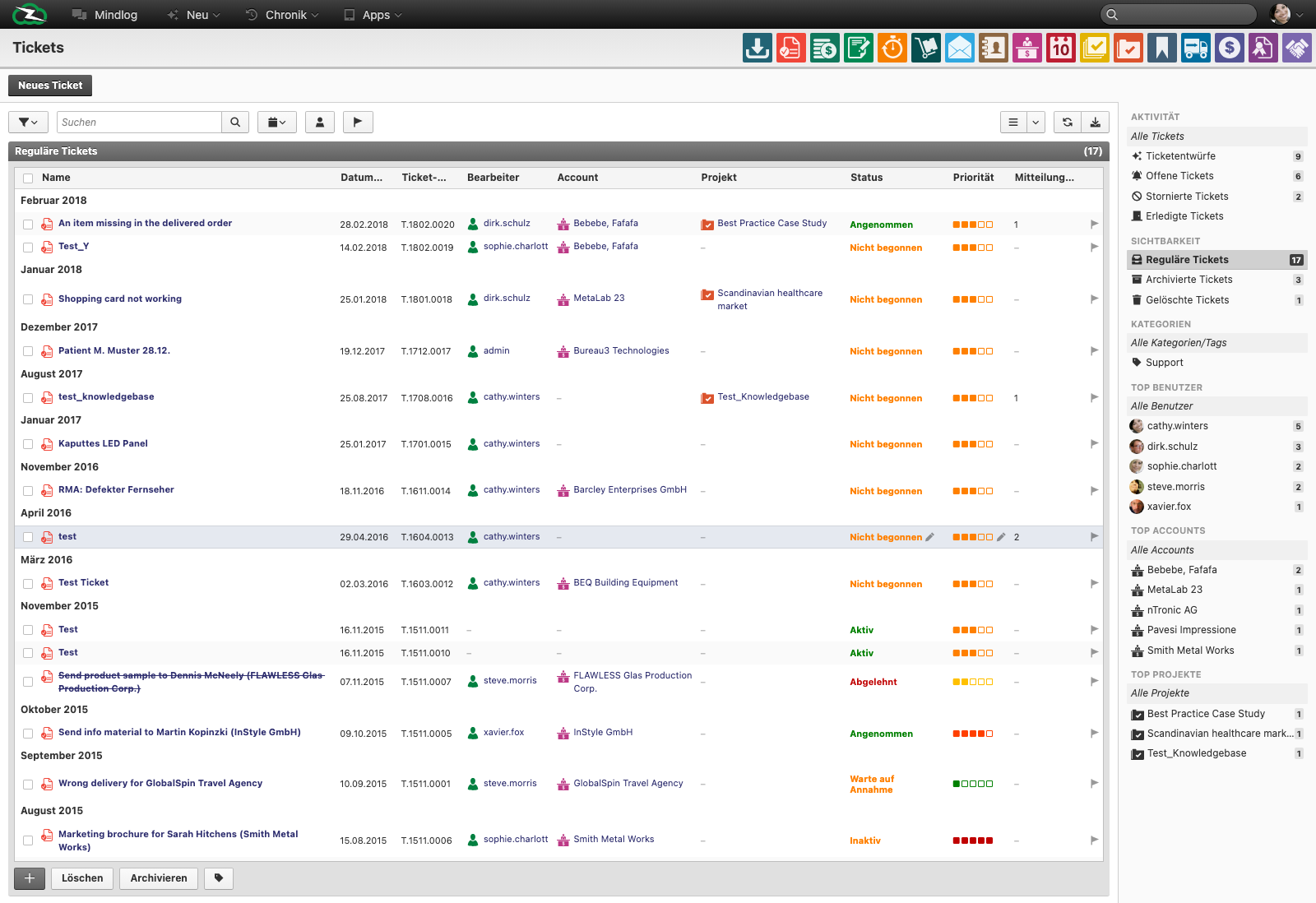Open the light-blue envelope mail app icon
The height and width of the screenshot is (903, 1316).
960,49
